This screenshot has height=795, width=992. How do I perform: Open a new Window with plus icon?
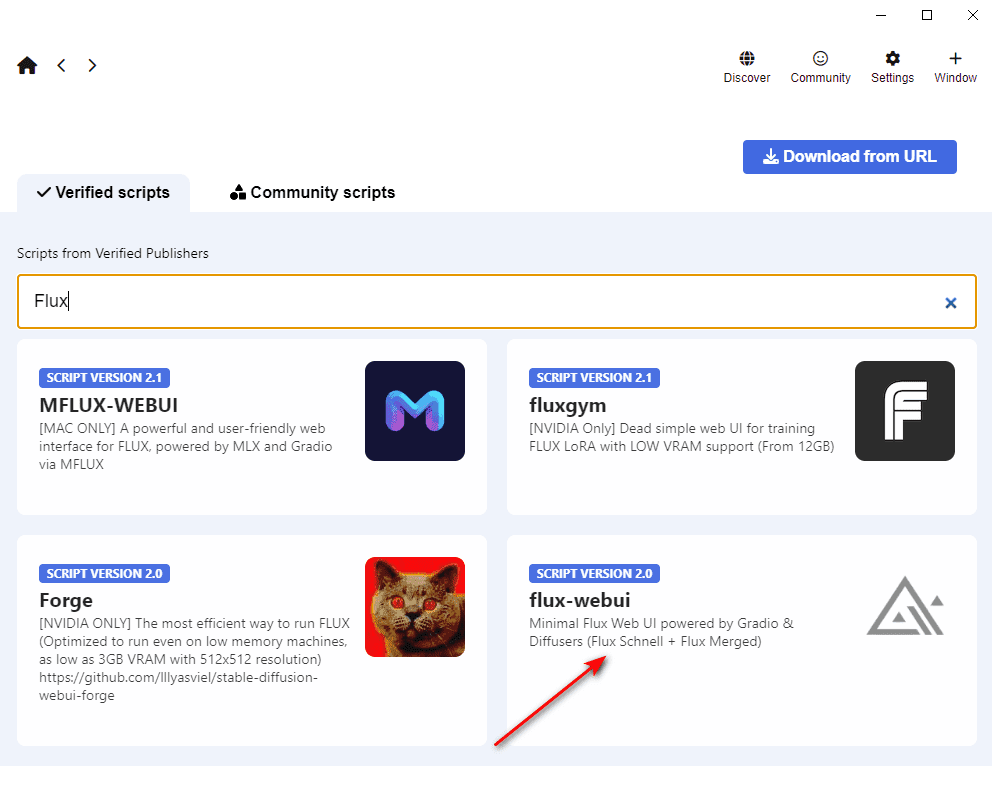(956, 59)
